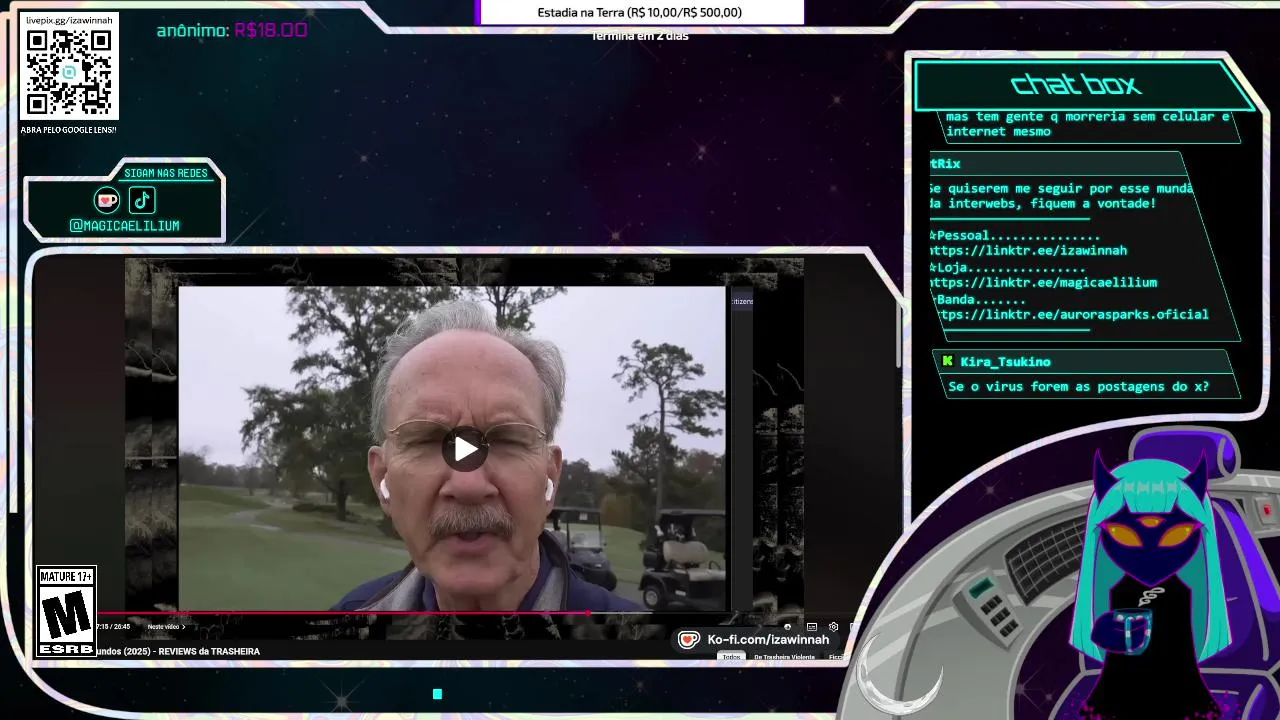Select the 'Da Trasheira Violenta' chip
Screen dimensions: 1280x720
point(784,657)
